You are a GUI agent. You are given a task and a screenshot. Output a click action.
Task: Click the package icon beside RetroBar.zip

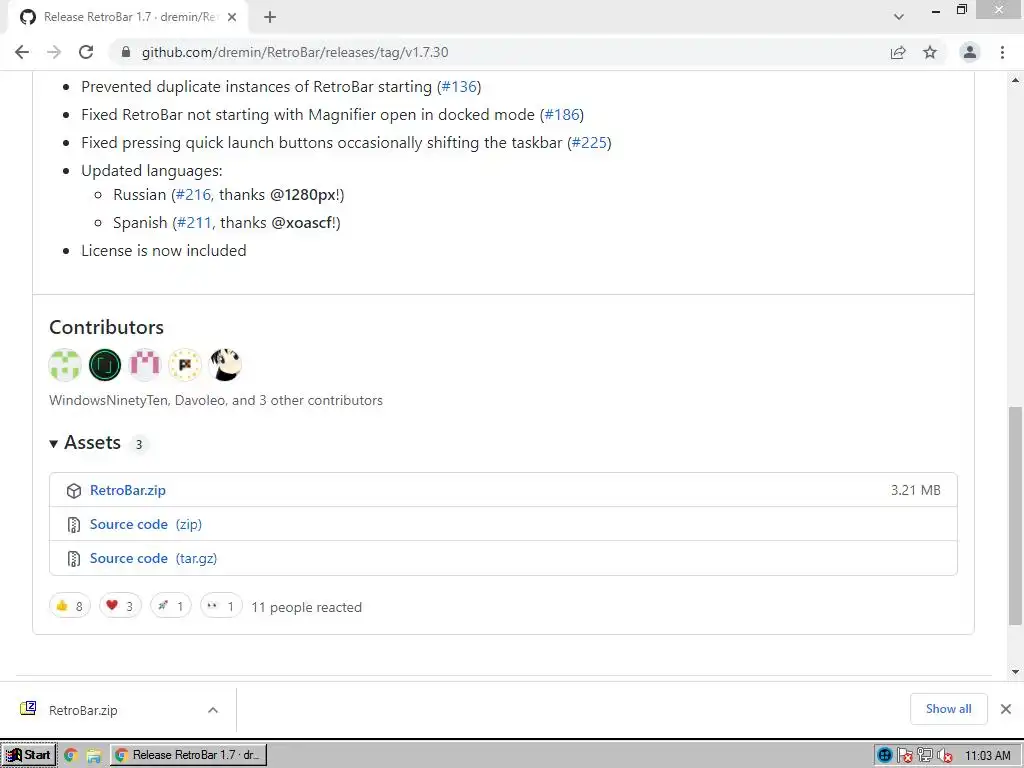coord(74,490)
